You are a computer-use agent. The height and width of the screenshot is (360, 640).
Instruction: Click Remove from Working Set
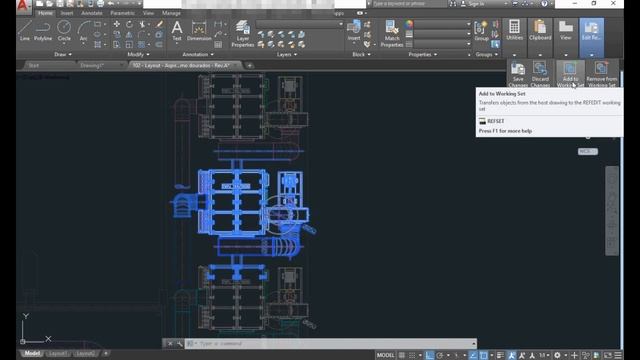click(x=601, y=74)
